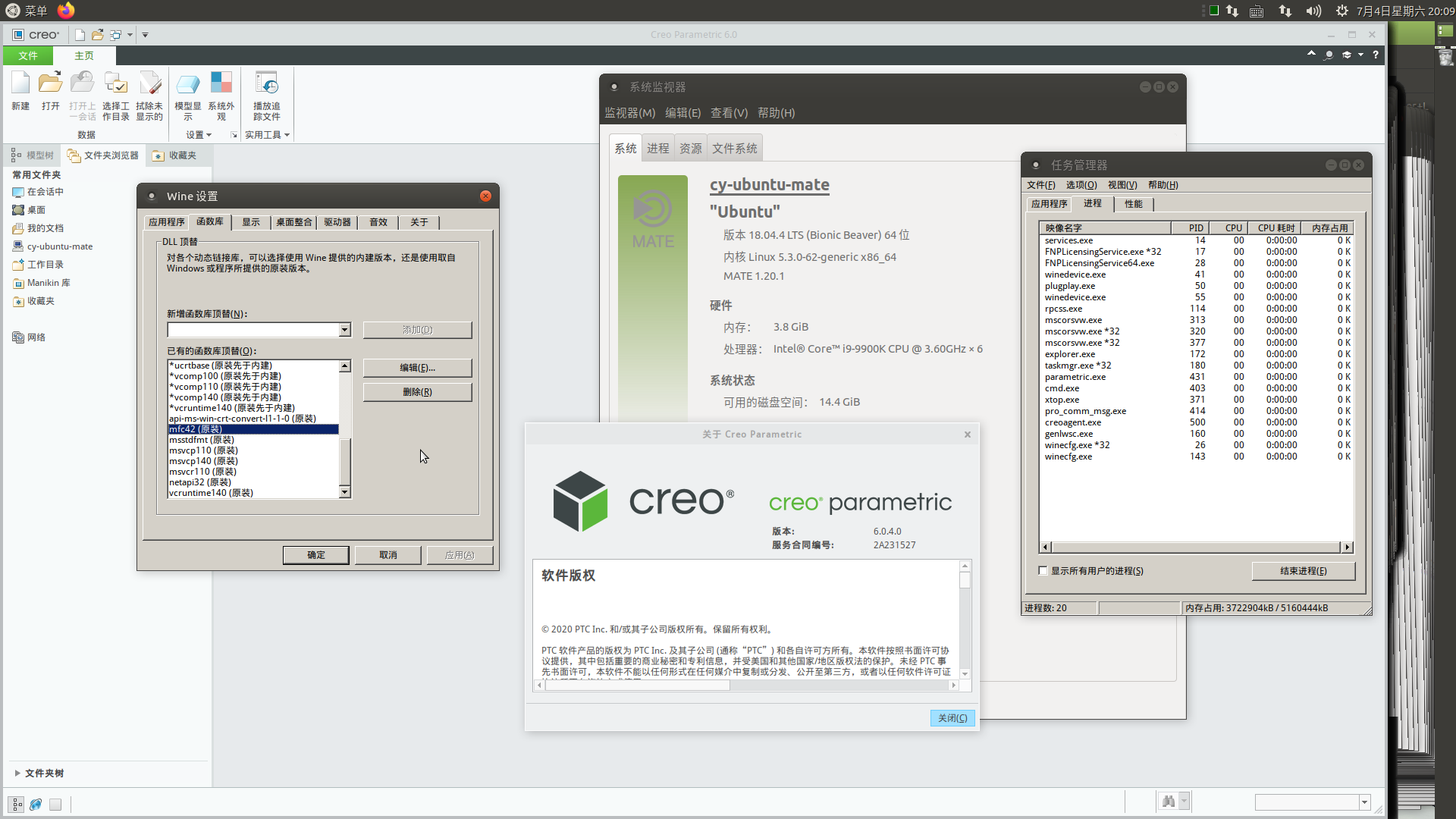Click the power gear icon in top panel
Viewport: 1456px width, 819px height.
(x=1342, y=11)
